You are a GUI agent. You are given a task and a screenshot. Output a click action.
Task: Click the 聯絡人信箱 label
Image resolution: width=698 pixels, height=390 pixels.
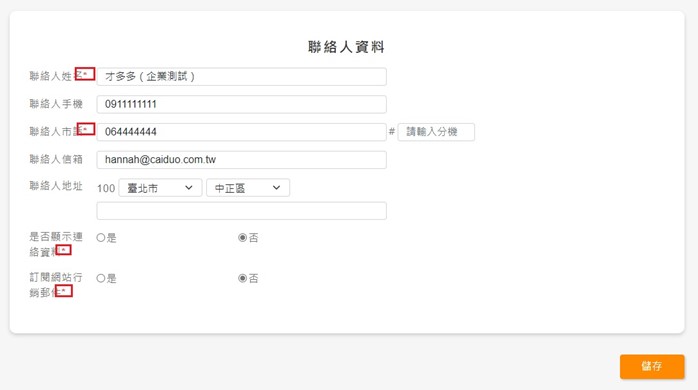point(56,159)
